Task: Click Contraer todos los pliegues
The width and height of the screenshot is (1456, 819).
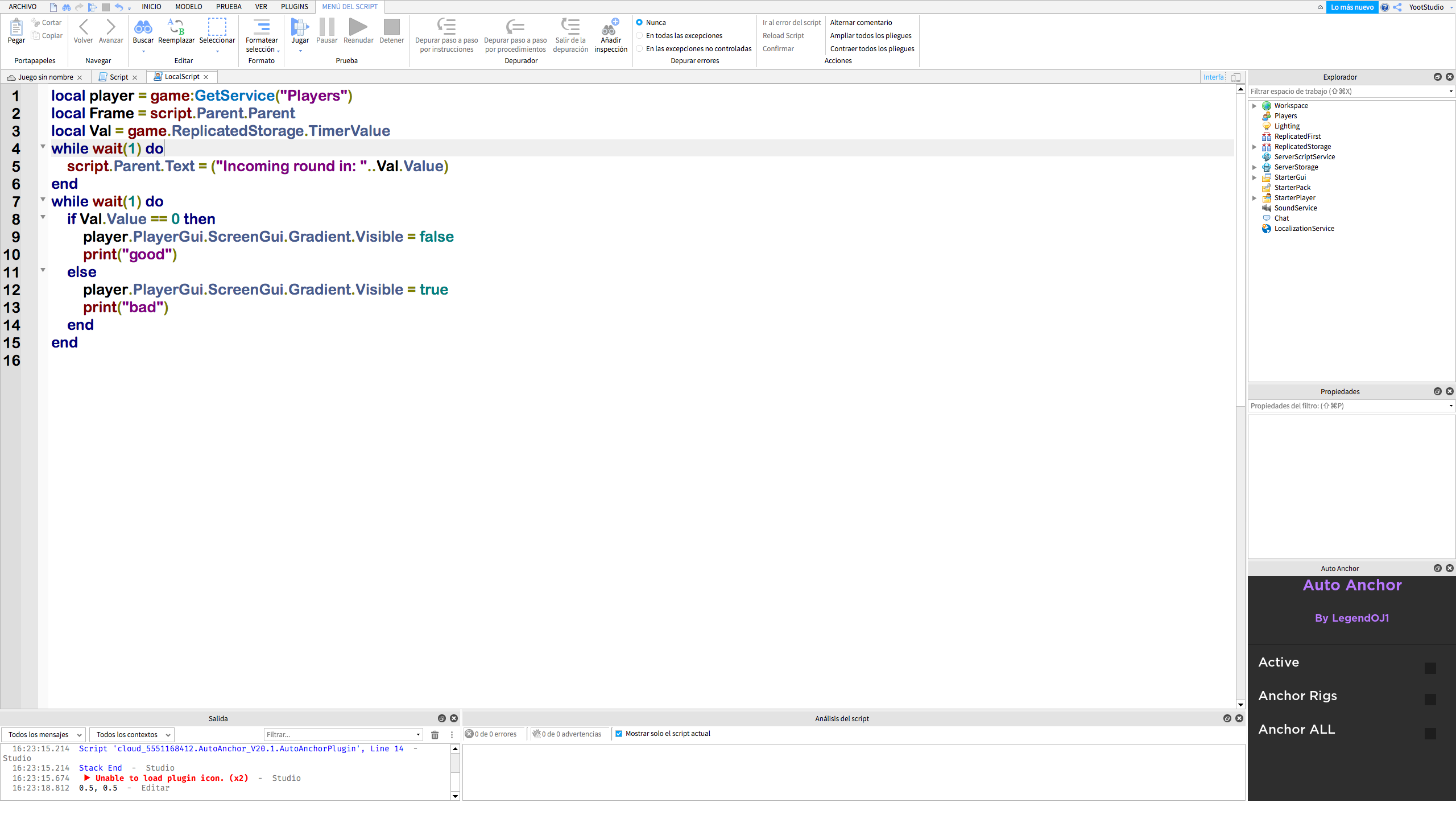Action: (872, 49)
